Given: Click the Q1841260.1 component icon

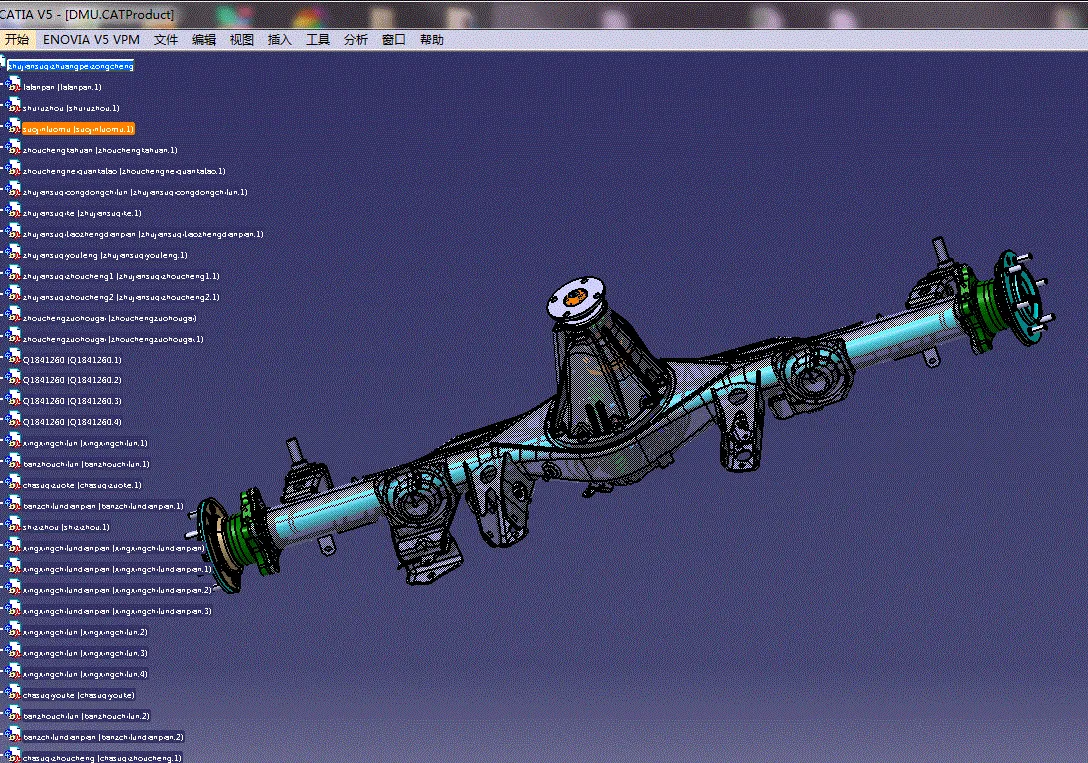Looking at the screenshot, I should [14, 358].
